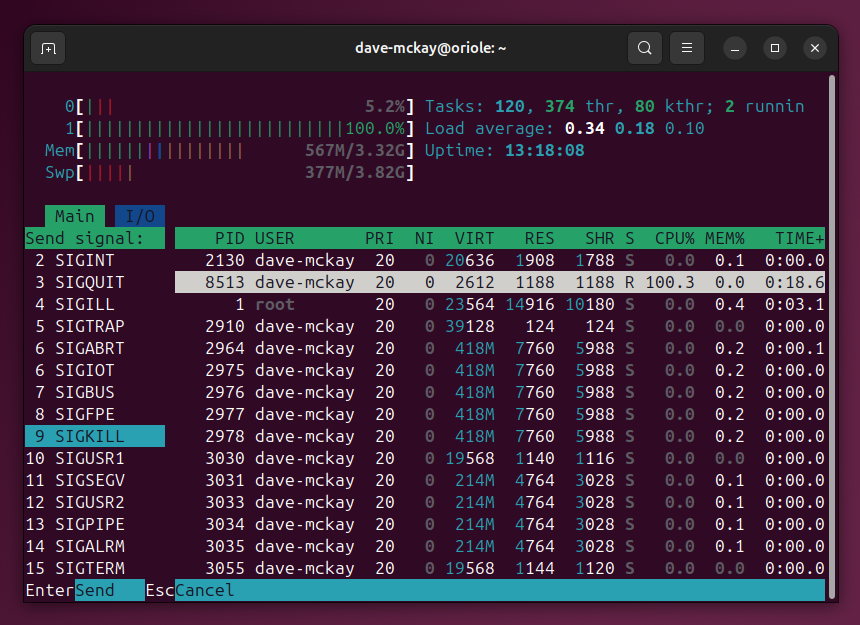Switch to the Main tab
860x625 pixels.
(x=75, y=216)
